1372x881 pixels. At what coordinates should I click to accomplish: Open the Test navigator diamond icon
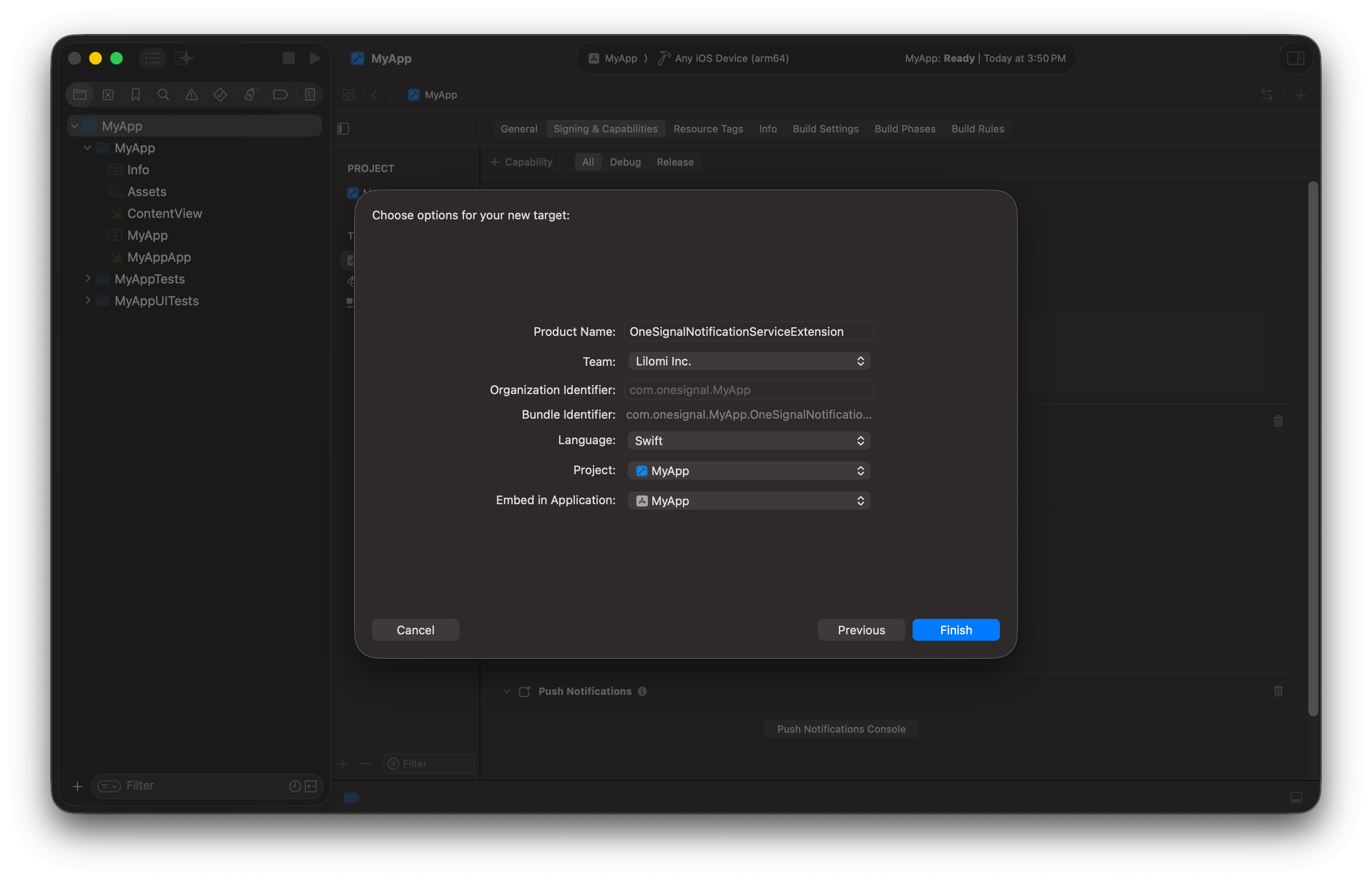click(220, 94)
